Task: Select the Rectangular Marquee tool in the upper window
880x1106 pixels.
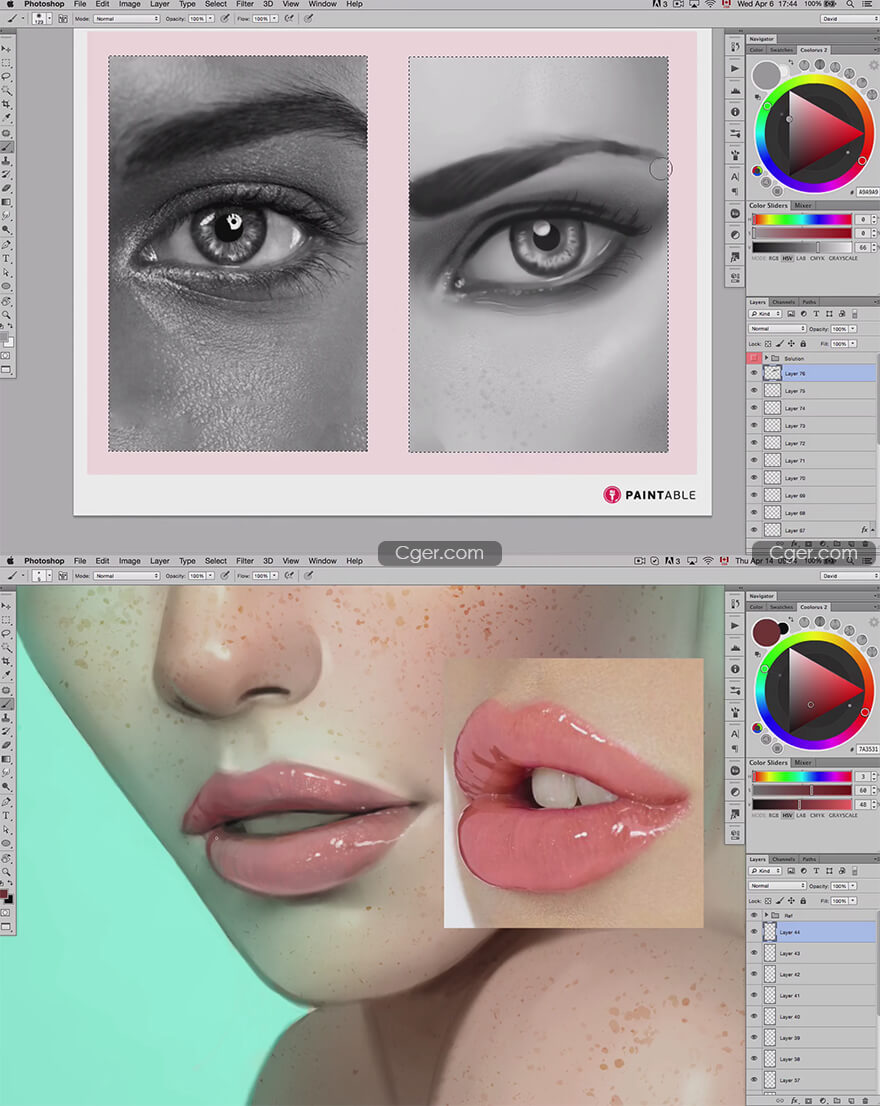Action: 6,63
